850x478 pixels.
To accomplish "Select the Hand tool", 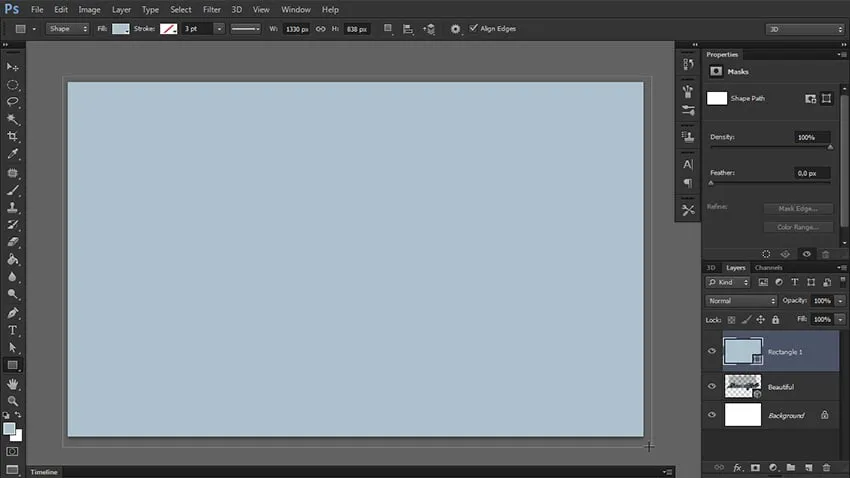I will pyautogui.click(x=13, y=383).
